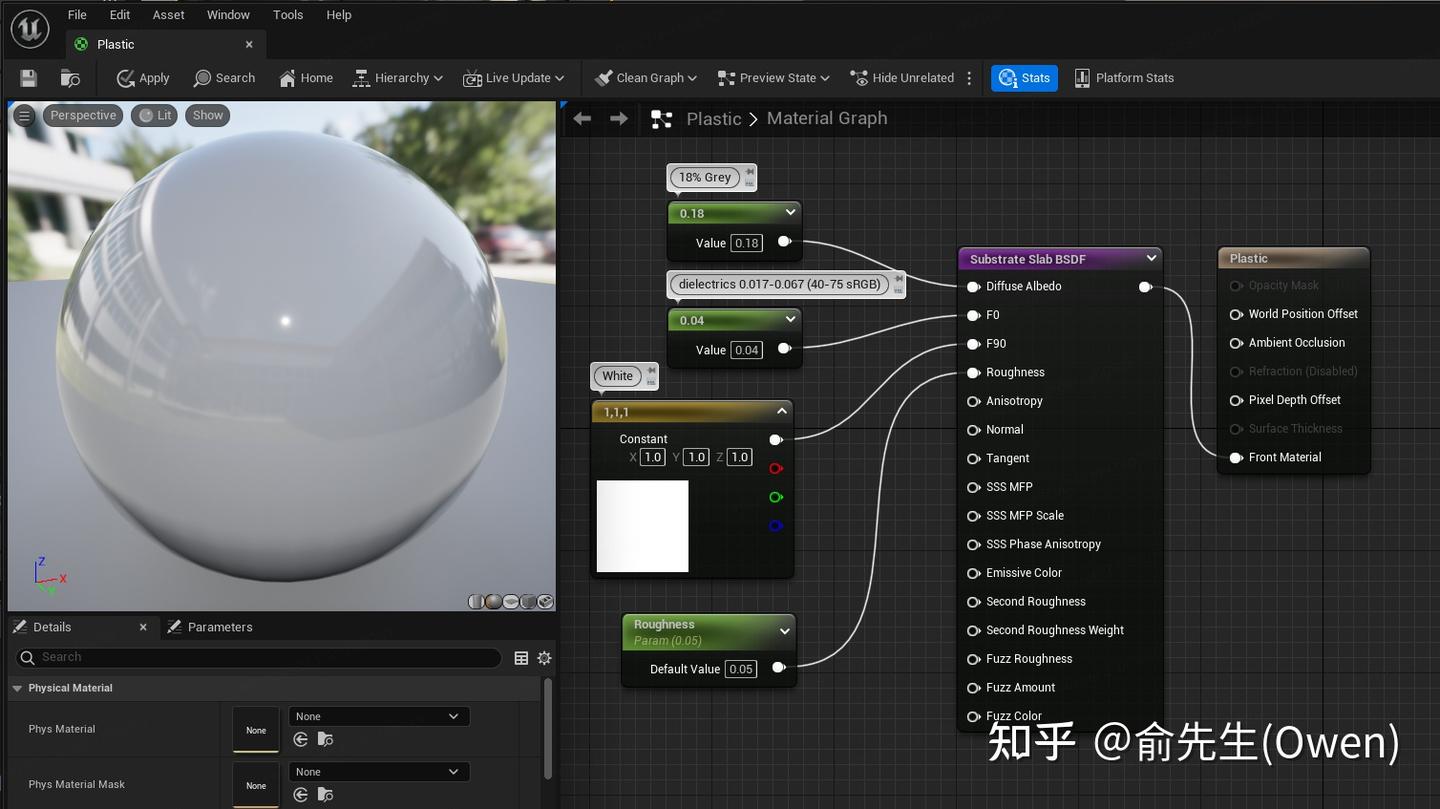Open details panel settings gear
1440x809 pixels.
(544, 658)
